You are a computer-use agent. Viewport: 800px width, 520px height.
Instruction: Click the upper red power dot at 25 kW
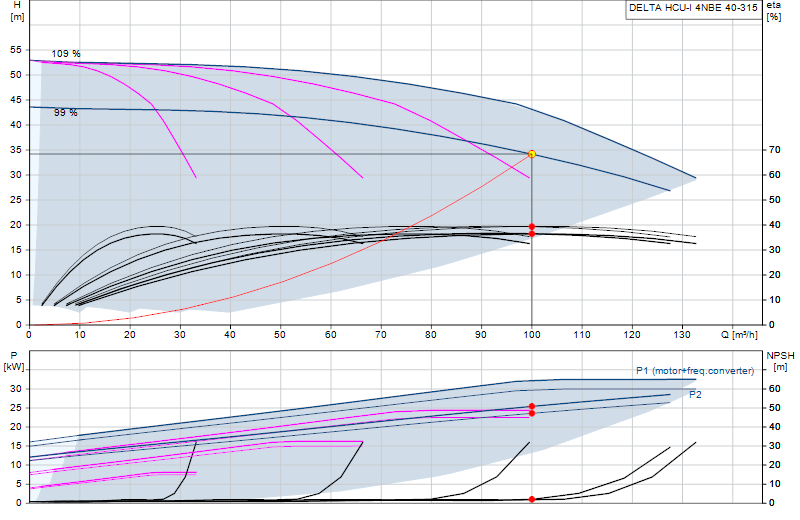click(x=532, y=407)
